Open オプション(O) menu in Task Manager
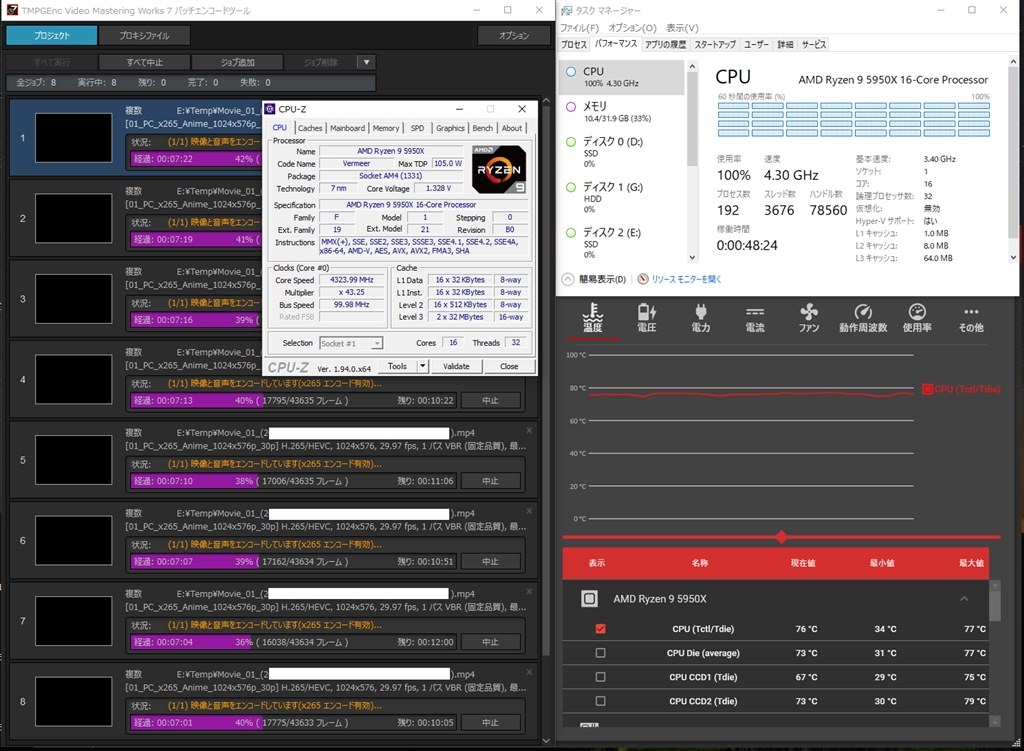Image resolution: width=1024 pixels, height=751 pixels. (x=632, y=28)
